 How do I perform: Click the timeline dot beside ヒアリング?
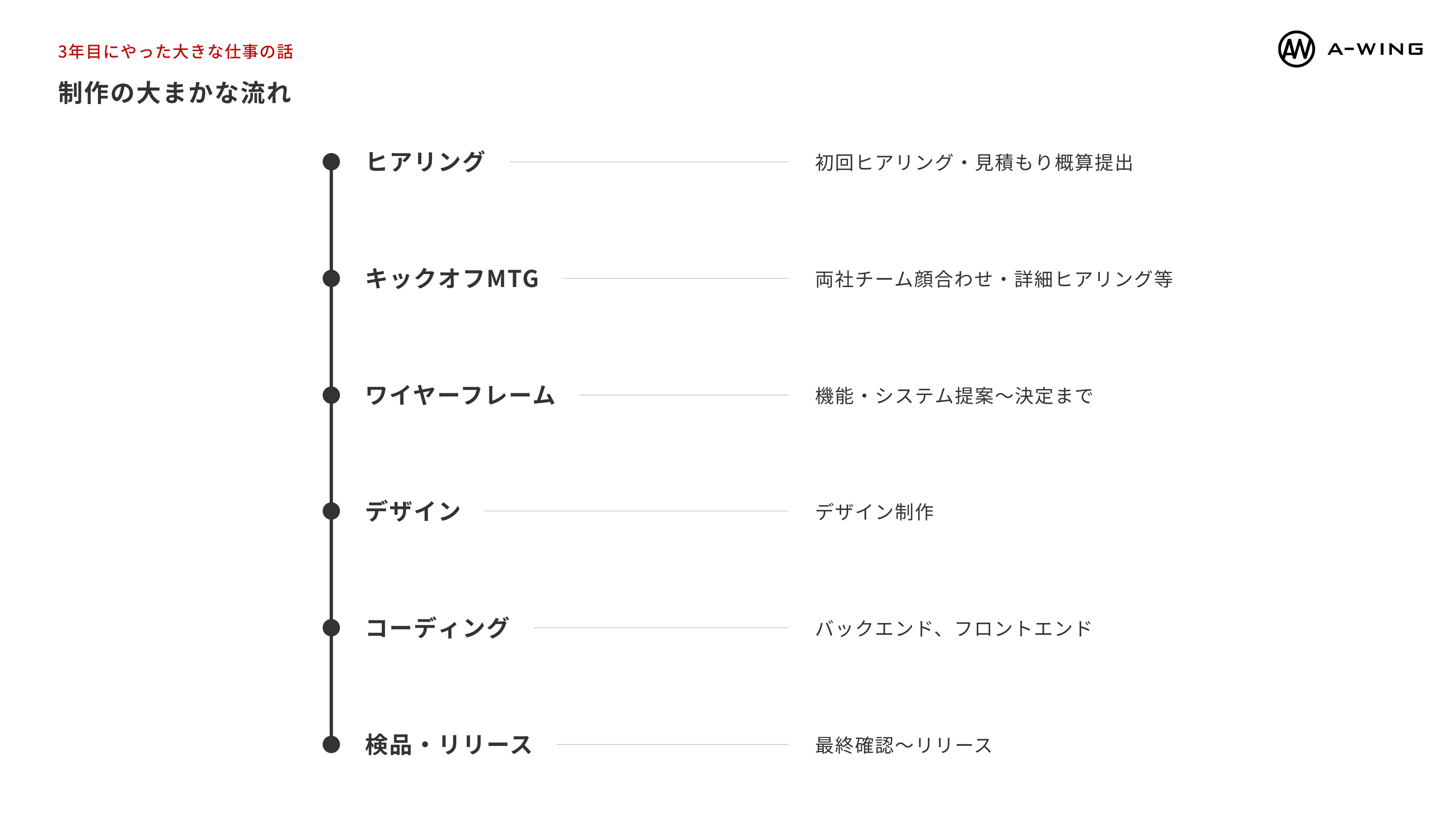[x=331, y=162]
